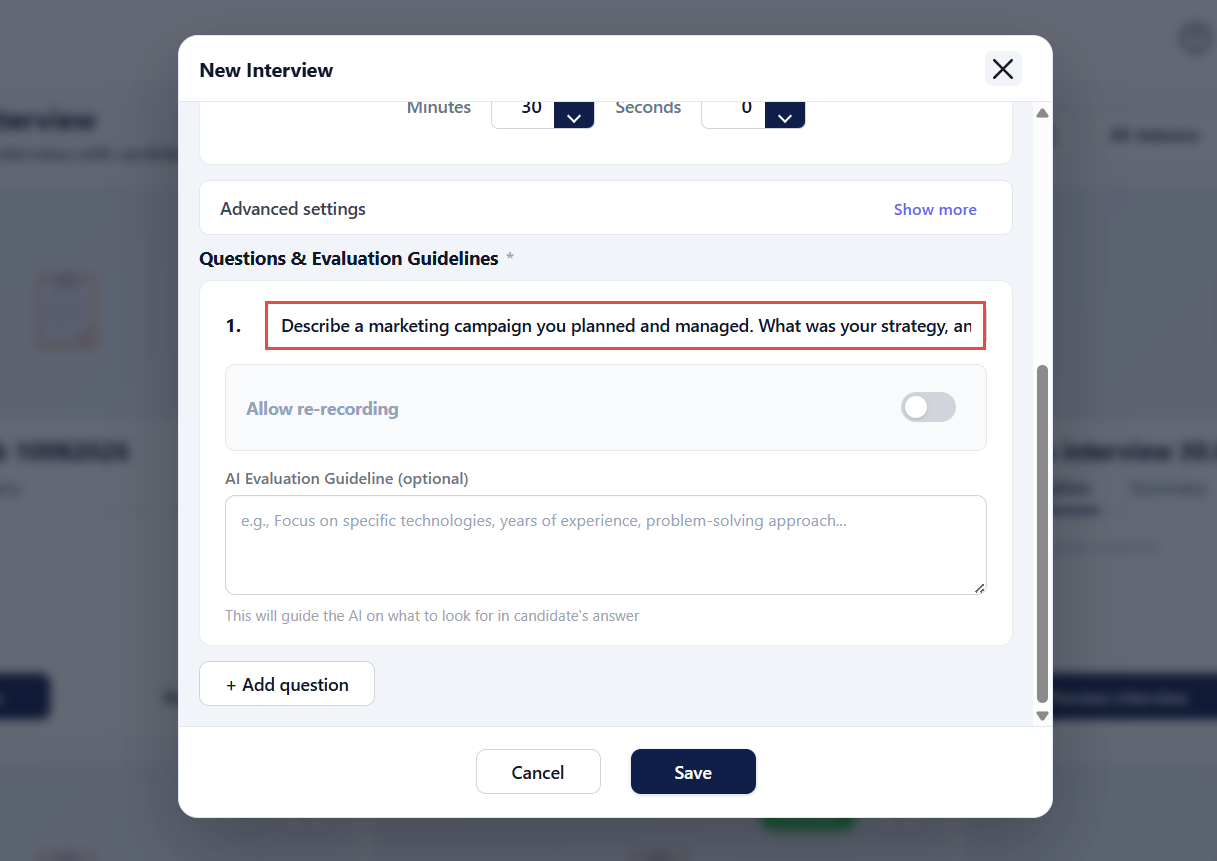Viewport: 1217px width, 861px height.
Task: Click the dialog scrollbar thumb
Action: tap(1042, 534)
